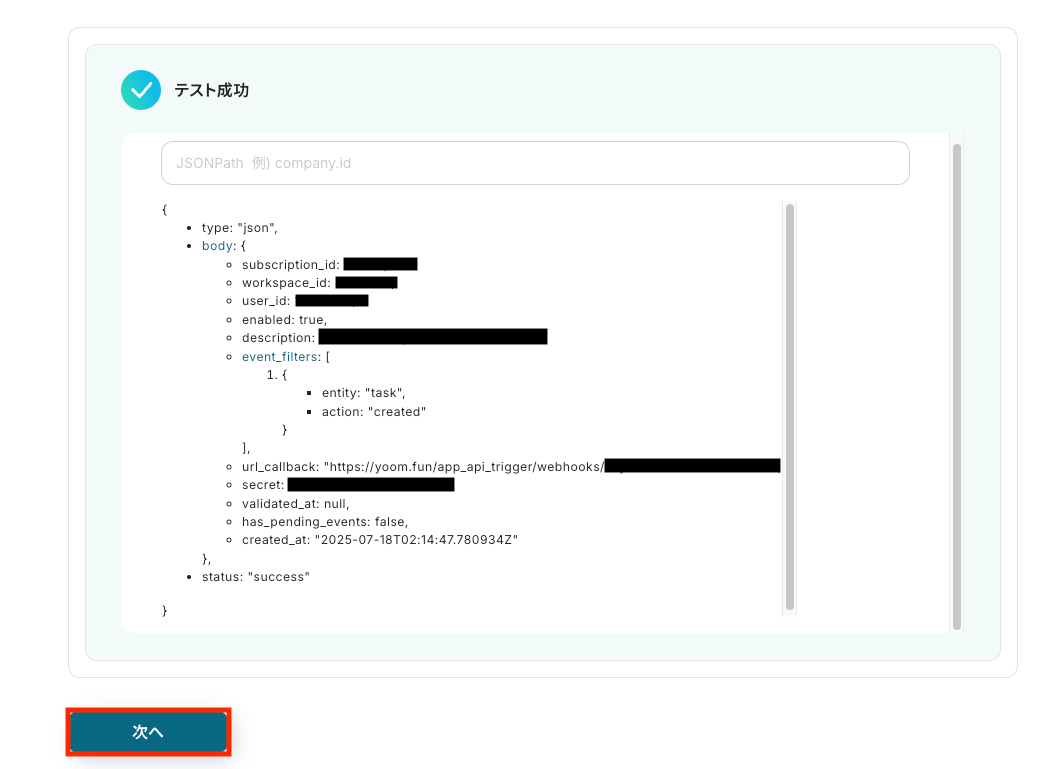Click the outer panel scrollbar

(x=957, y=387)
